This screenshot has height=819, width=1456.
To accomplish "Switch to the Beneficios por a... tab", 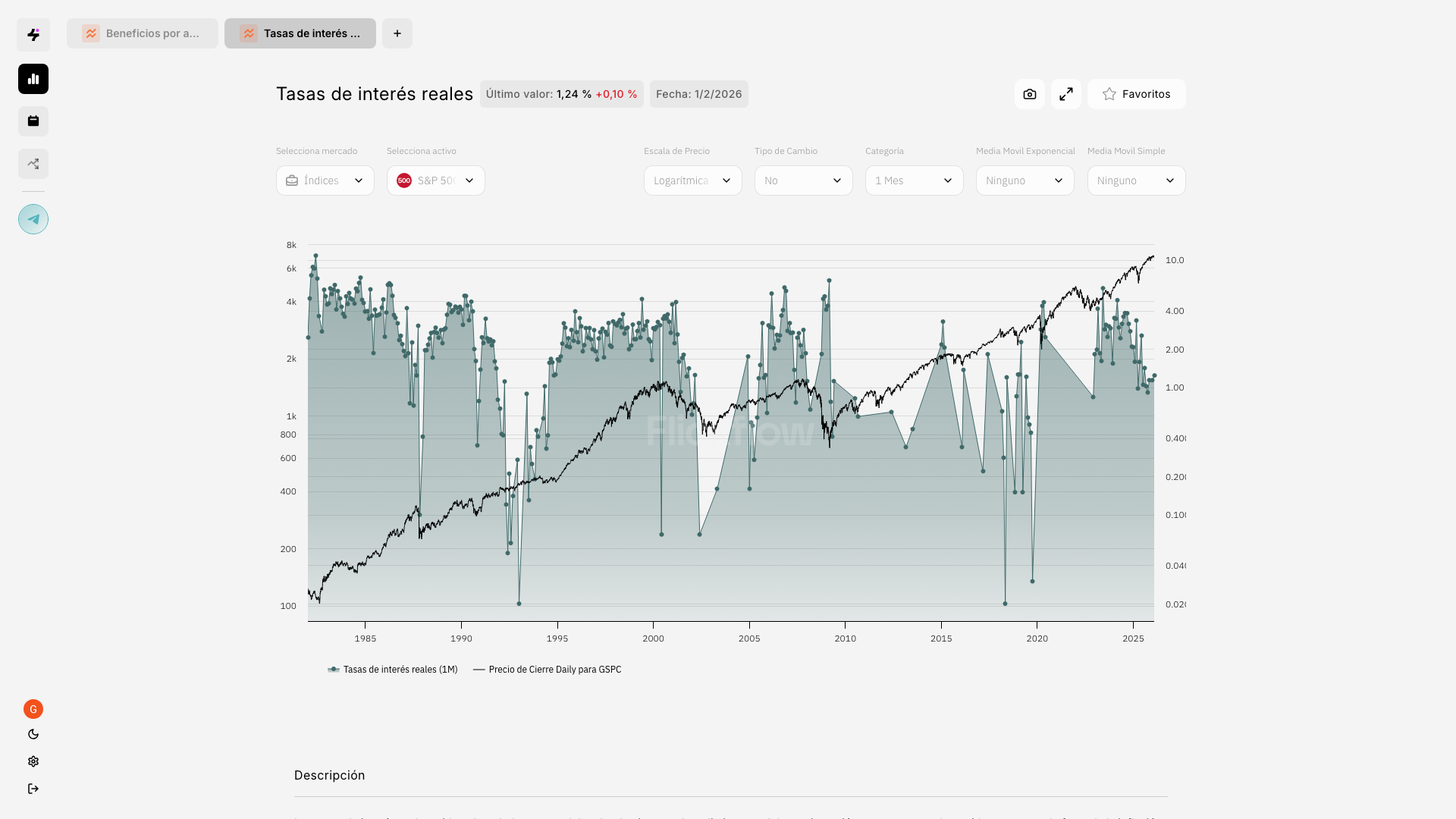I will coord(143,33).
